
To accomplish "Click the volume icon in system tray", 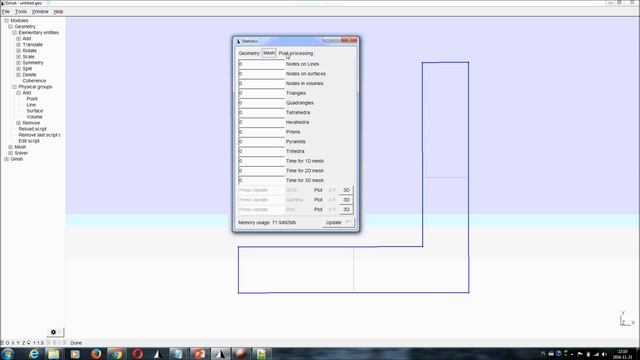I will (x=604, y=354).
